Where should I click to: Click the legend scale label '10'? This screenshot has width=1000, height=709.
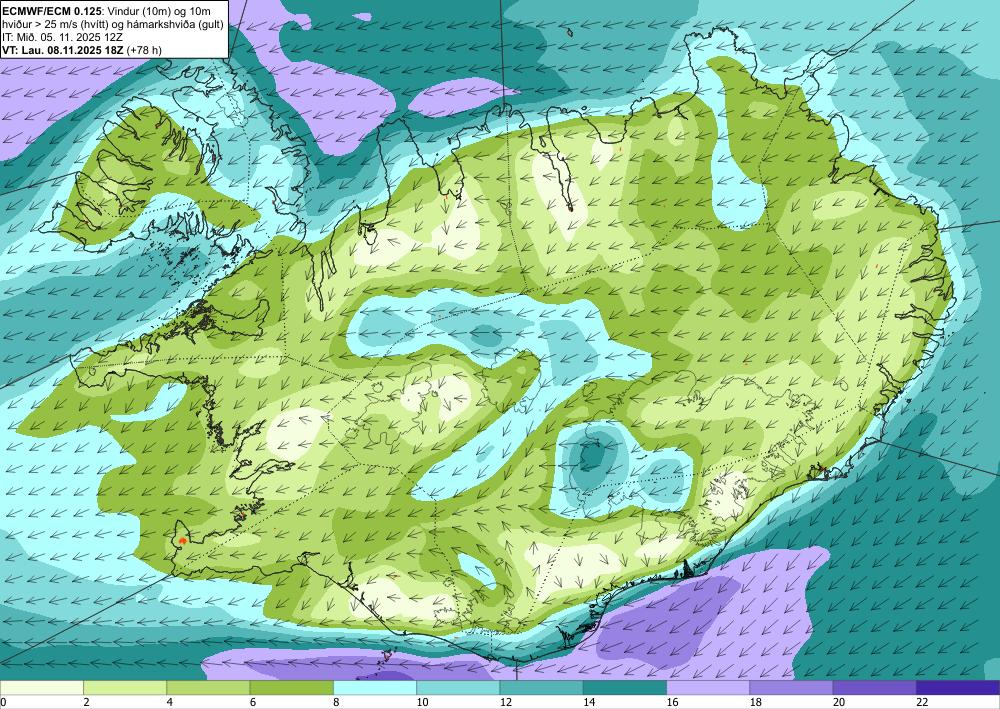pos(422,702)
